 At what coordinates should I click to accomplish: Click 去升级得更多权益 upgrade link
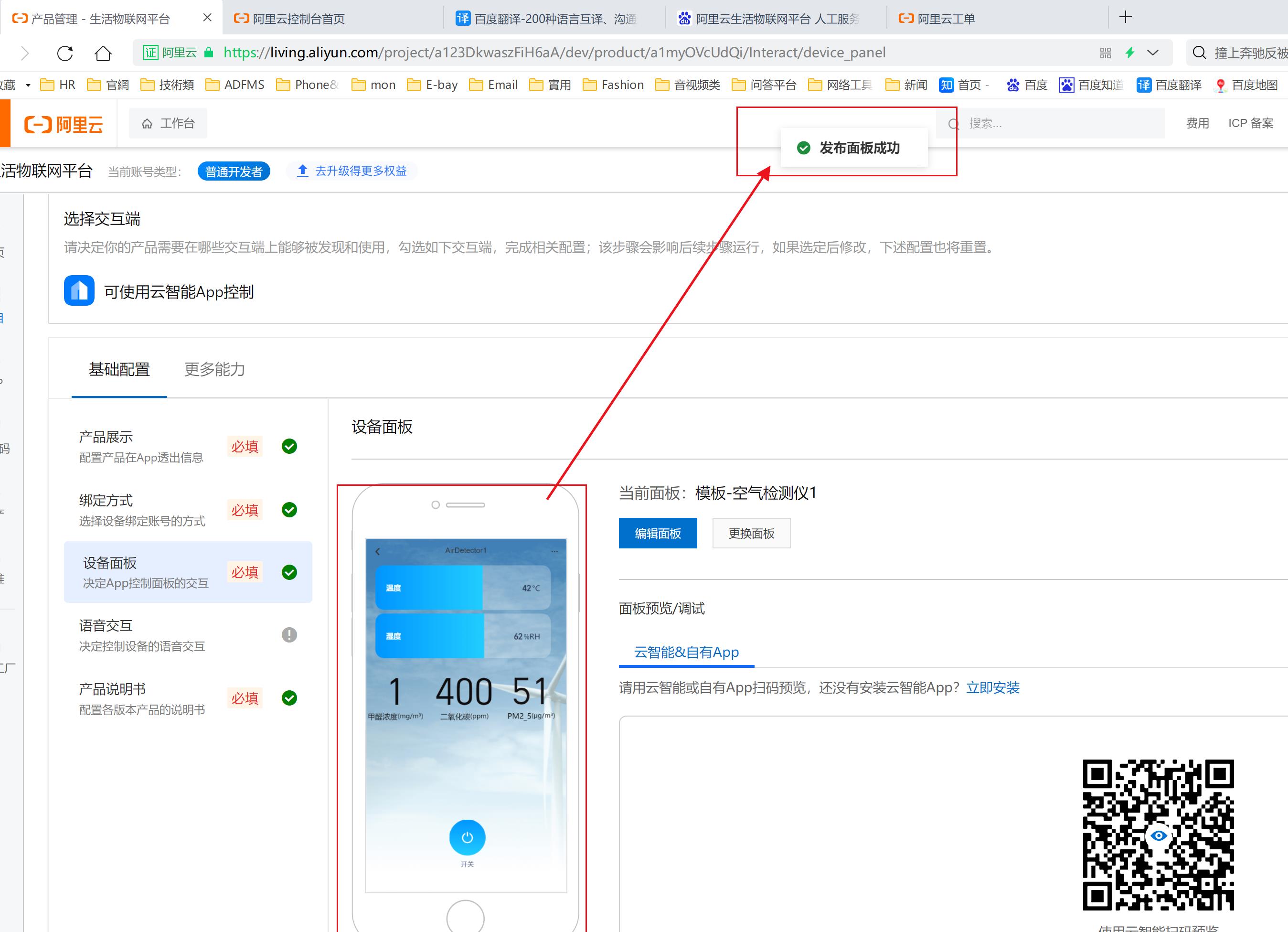(352, 171)
